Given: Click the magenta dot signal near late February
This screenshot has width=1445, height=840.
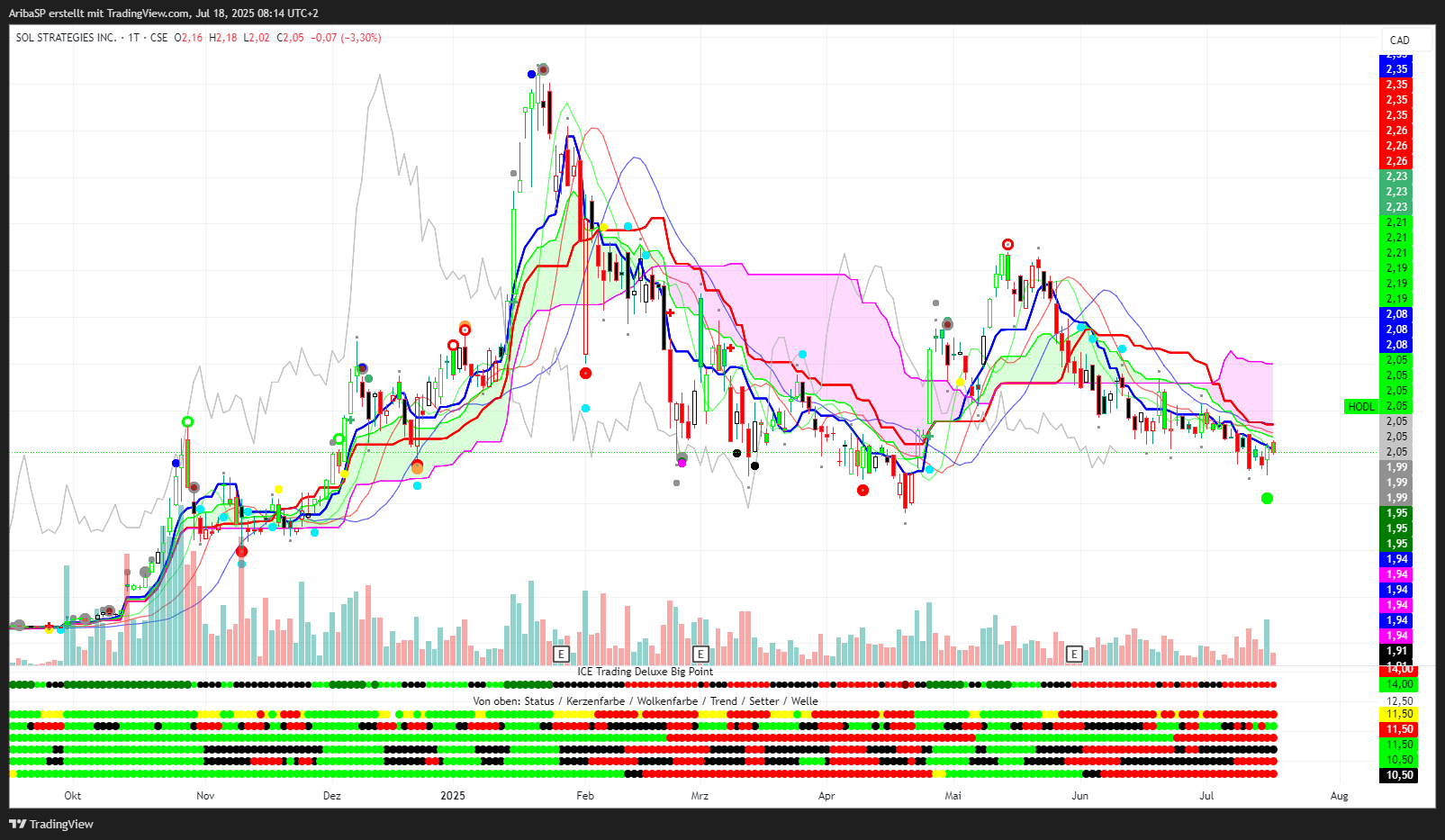Looking at the screenshot, I should 682,463.
